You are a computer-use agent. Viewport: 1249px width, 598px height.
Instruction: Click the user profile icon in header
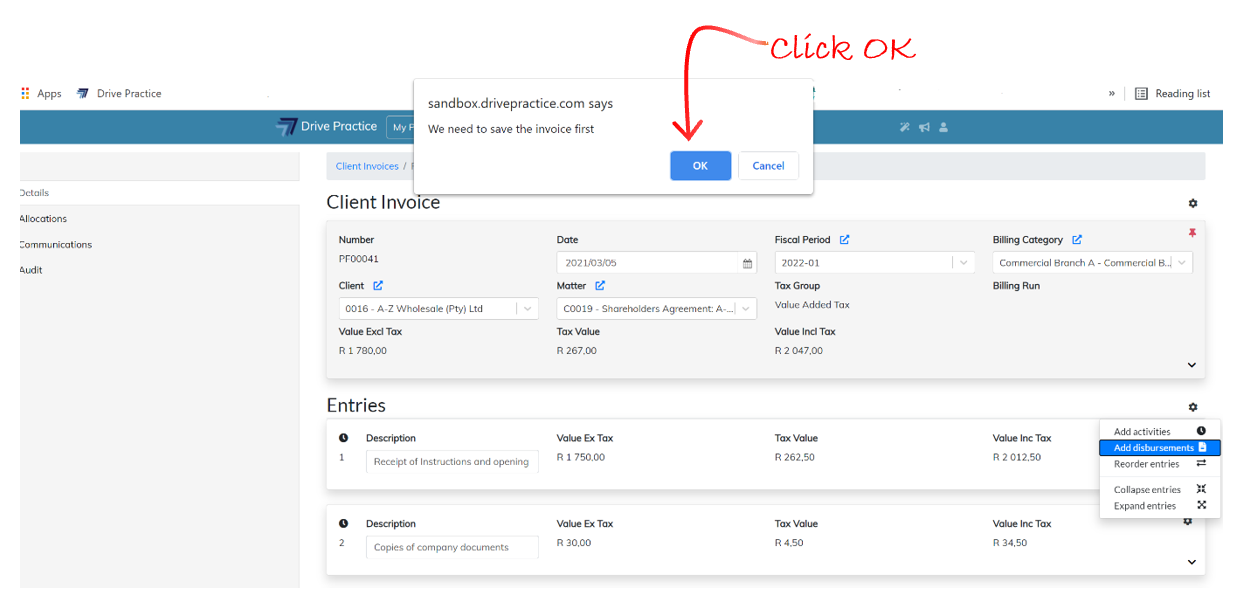point(943,127)
